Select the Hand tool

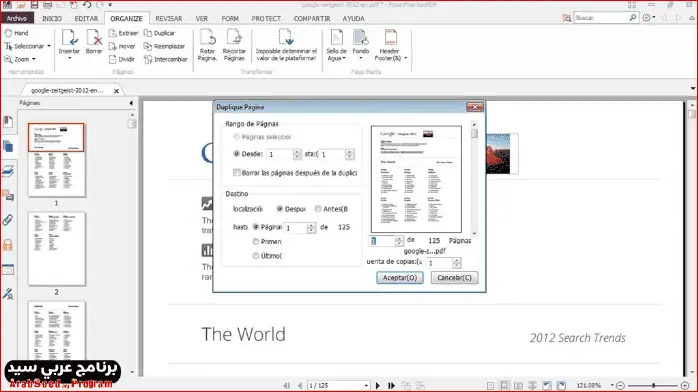coord(16,33)
